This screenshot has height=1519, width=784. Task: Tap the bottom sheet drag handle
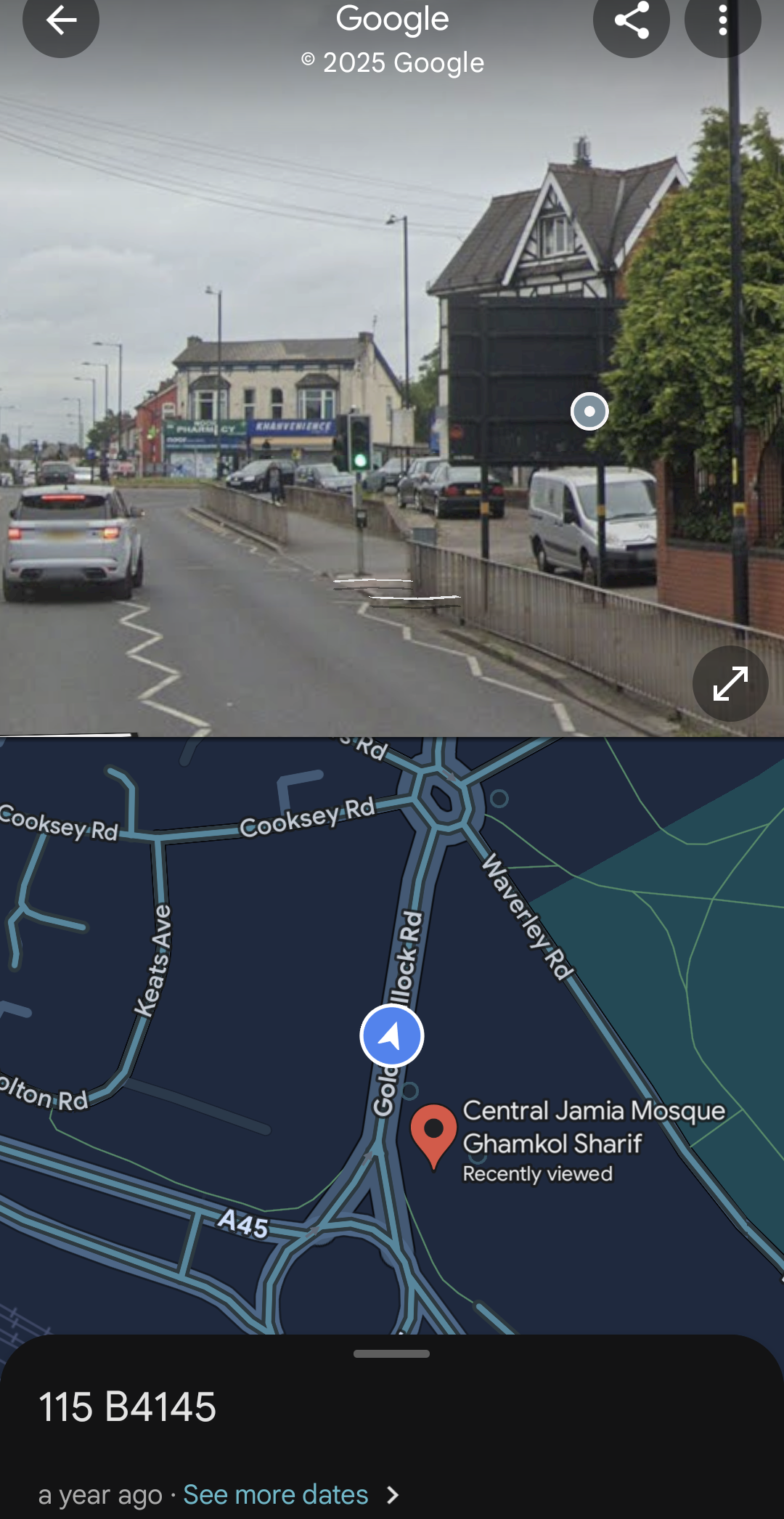[392, 1353]
